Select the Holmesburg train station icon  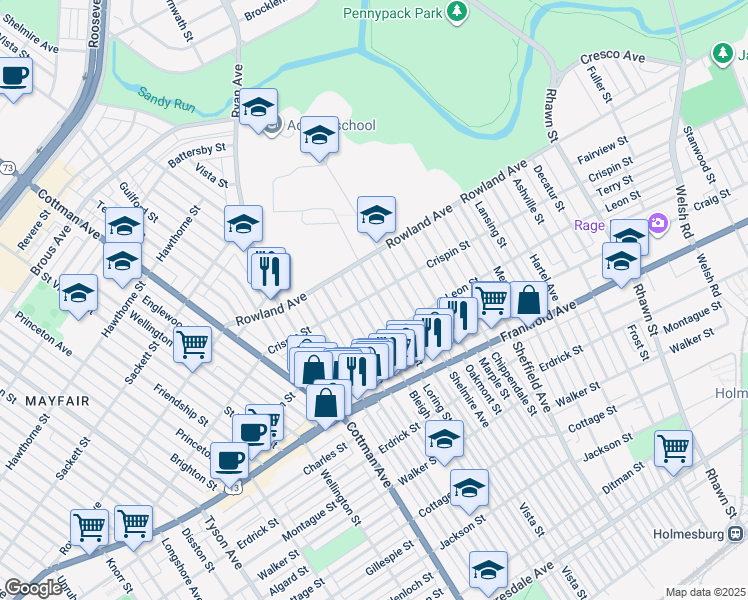(735, 534)
